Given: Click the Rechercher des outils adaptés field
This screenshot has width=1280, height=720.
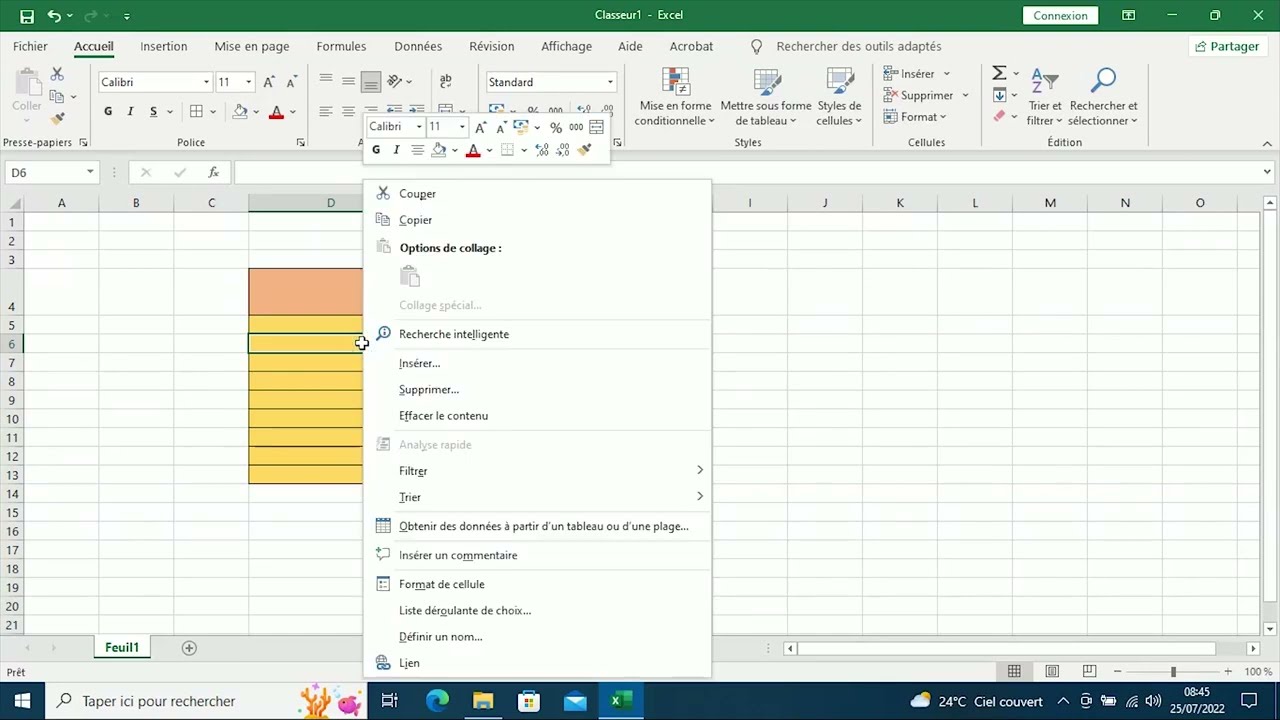Looking at the screenshot, I should (859, 46).
